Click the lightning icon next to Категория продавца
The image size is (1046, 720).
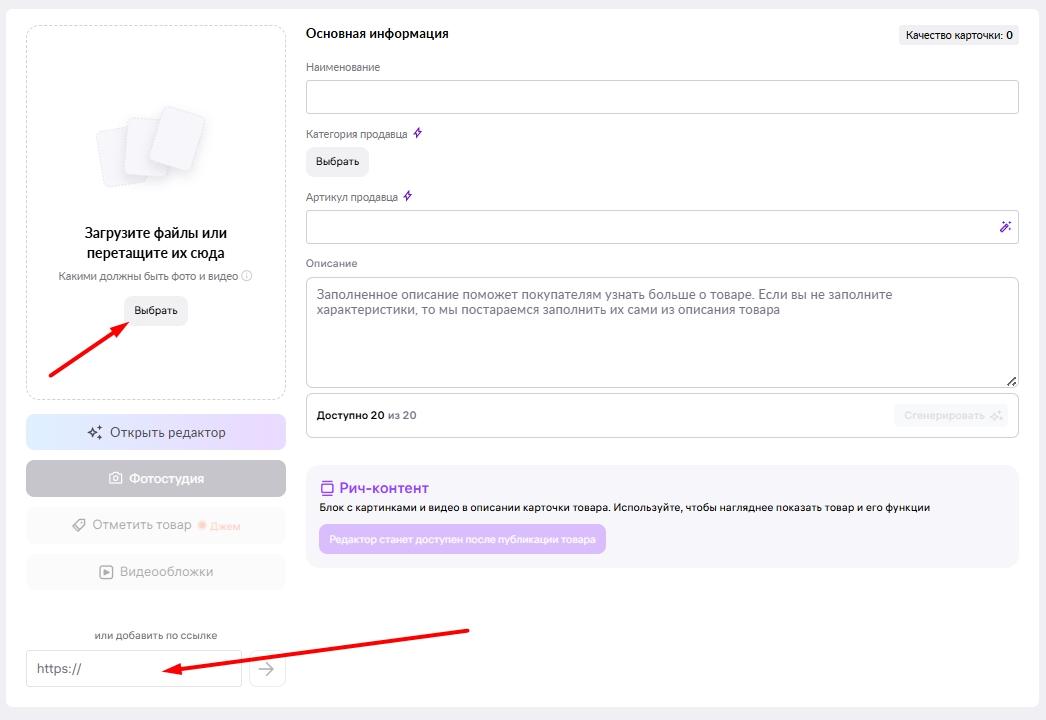click(x=418, y=133)
